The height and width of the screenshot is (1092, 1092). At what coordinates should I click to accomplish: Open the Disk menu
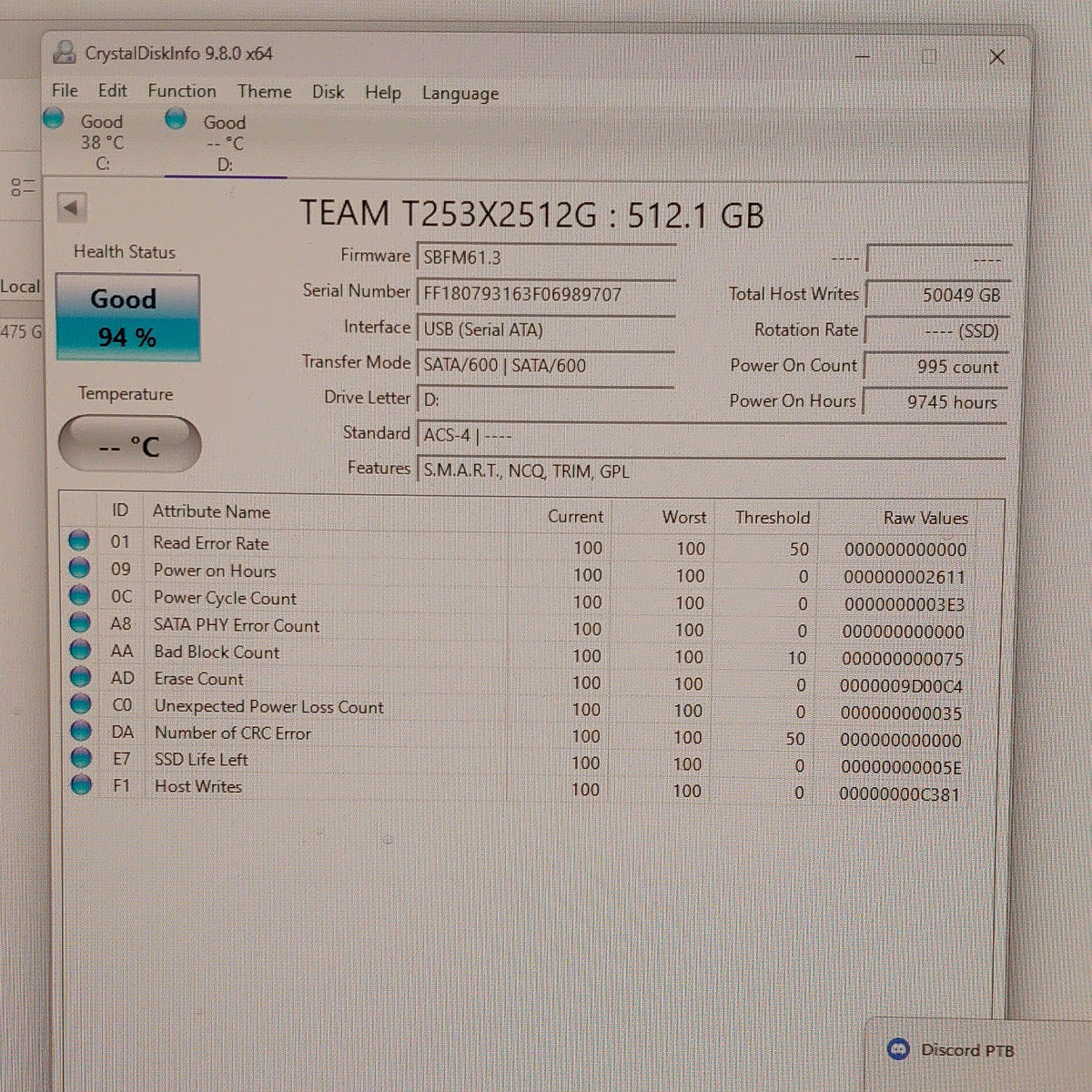point(328,92)
